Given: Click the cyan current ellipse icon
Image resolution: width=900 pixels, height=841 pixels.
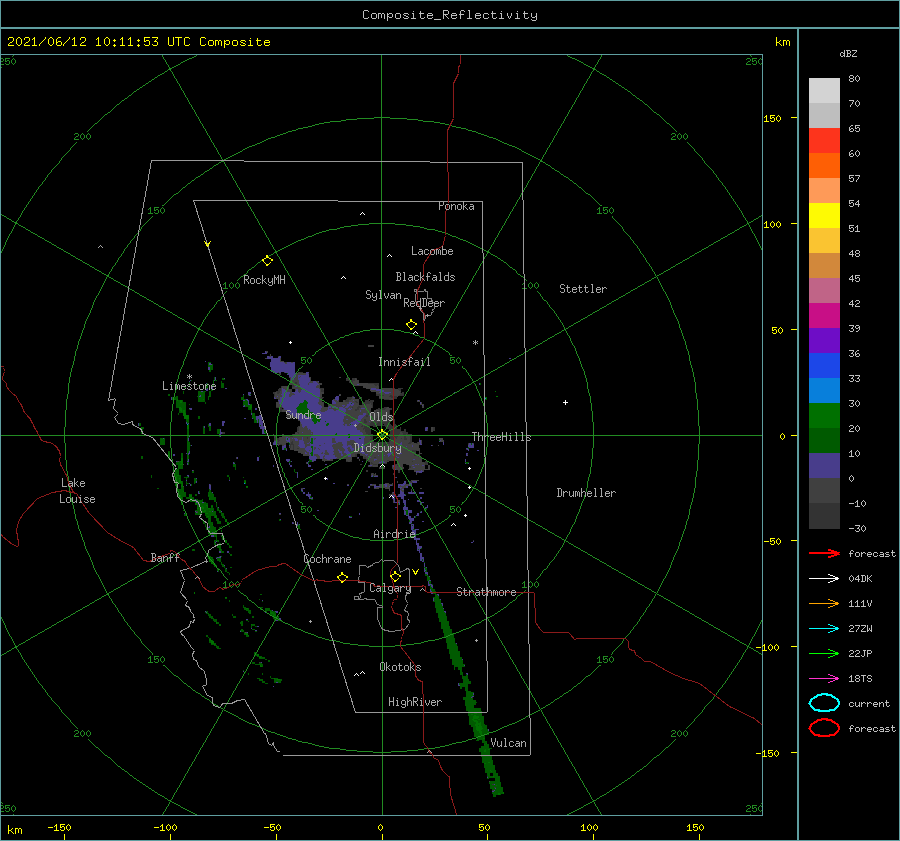Looking at the screenshot, I should 824,703.
